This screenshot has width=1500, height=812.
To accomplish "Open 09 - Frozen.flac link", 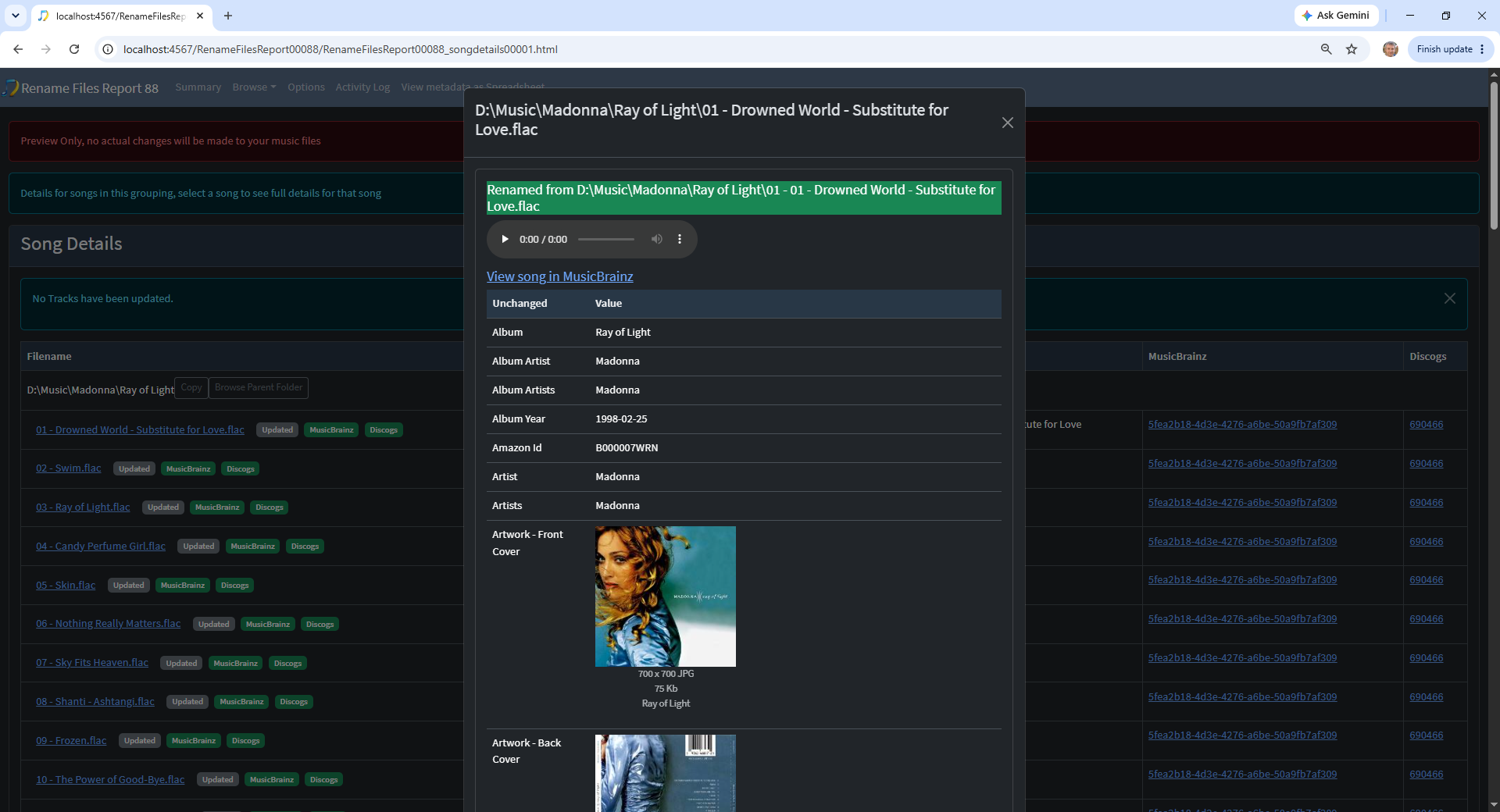I will pyautogui.click(x=71, y=741).
